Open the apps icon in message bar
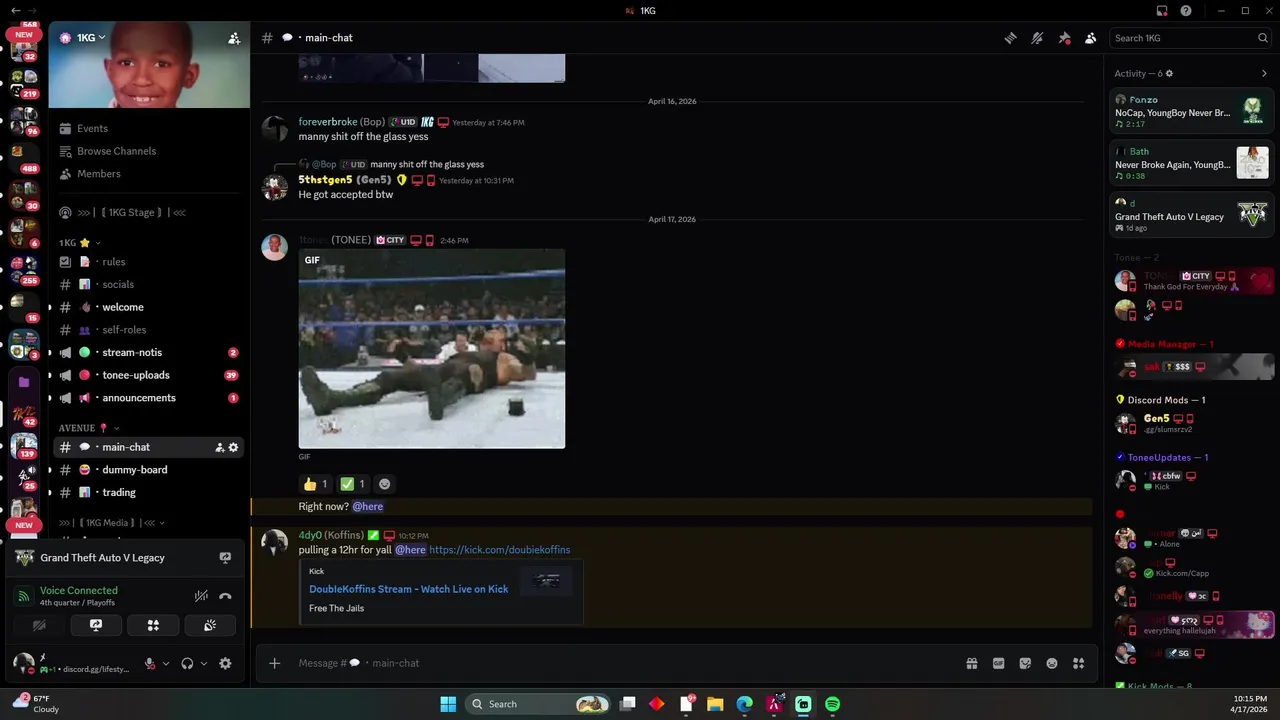Viewport: 1280px width, 720px height. [x=1078, y=663]
